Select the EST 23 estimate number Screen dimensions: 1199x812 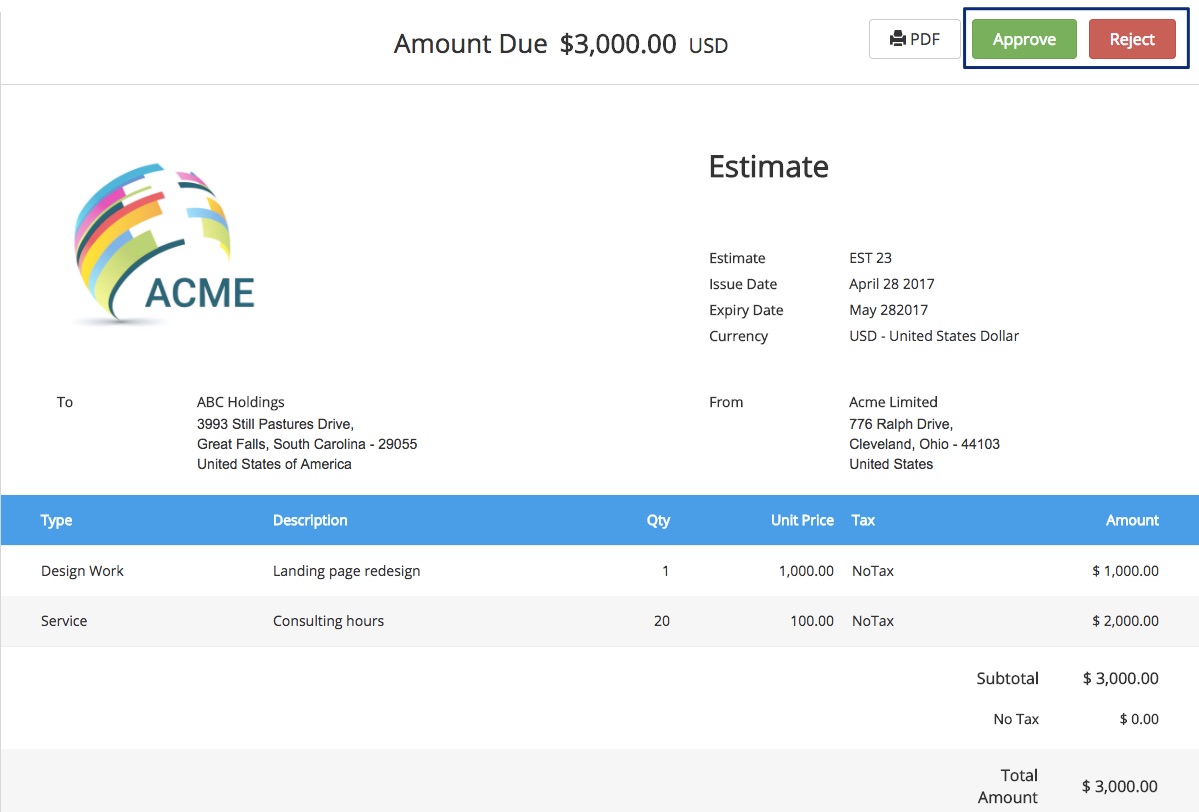click(870, 258)
